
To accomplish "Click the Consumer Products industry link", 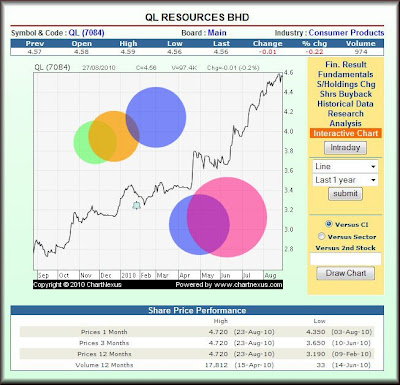I will pos(346,33).
